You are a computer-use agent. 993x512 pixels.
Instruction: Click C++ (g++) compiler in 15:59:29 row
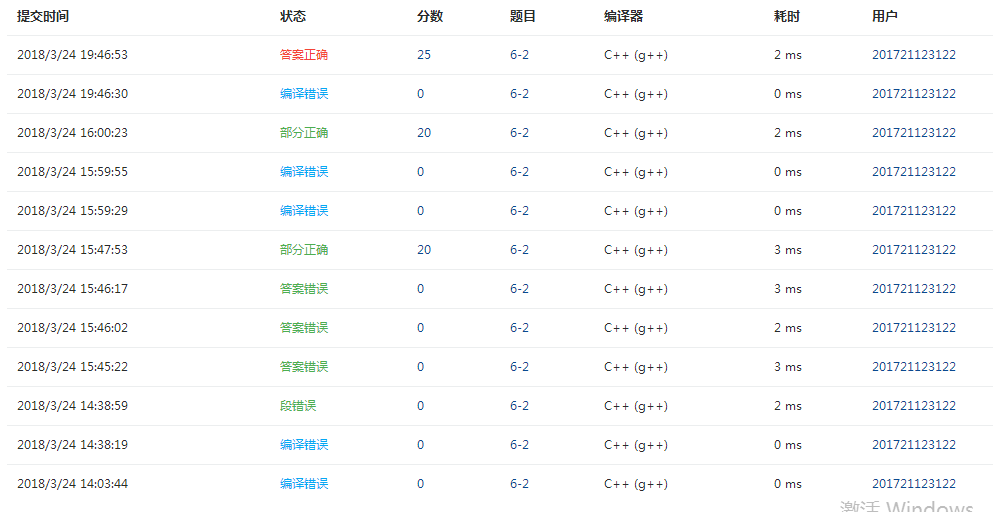pos(636,211)
